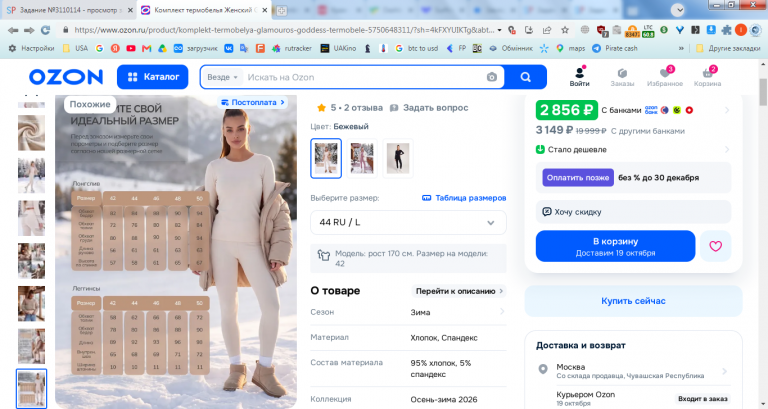Click the browser address bar URL
The image size is (768, 409).
pos(284,30)
